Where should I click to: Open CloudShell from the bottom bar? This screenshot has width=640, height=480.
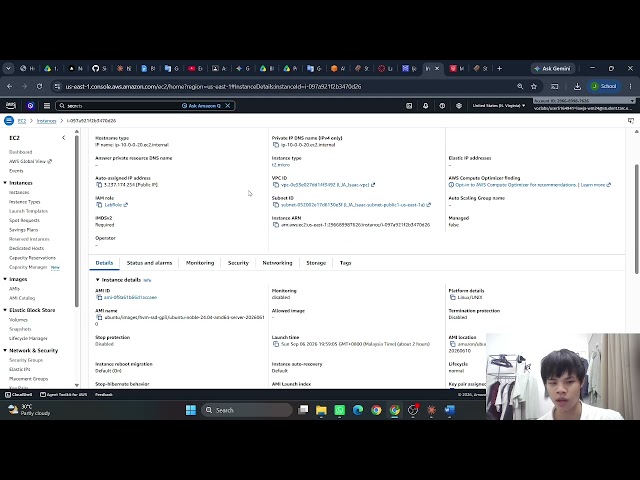point(18,395)
